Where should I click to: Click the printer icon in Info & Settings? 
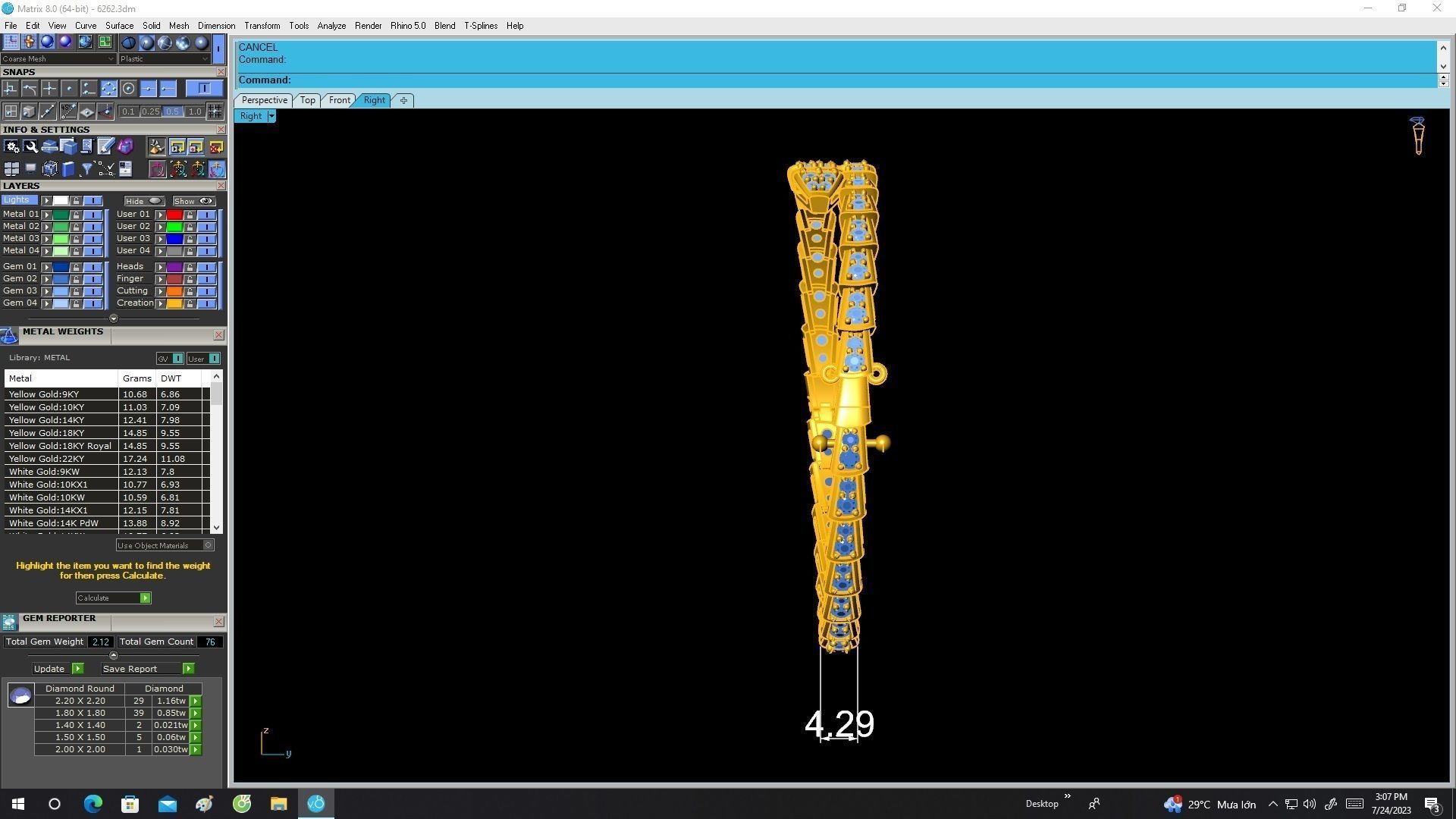coord(49,146)
